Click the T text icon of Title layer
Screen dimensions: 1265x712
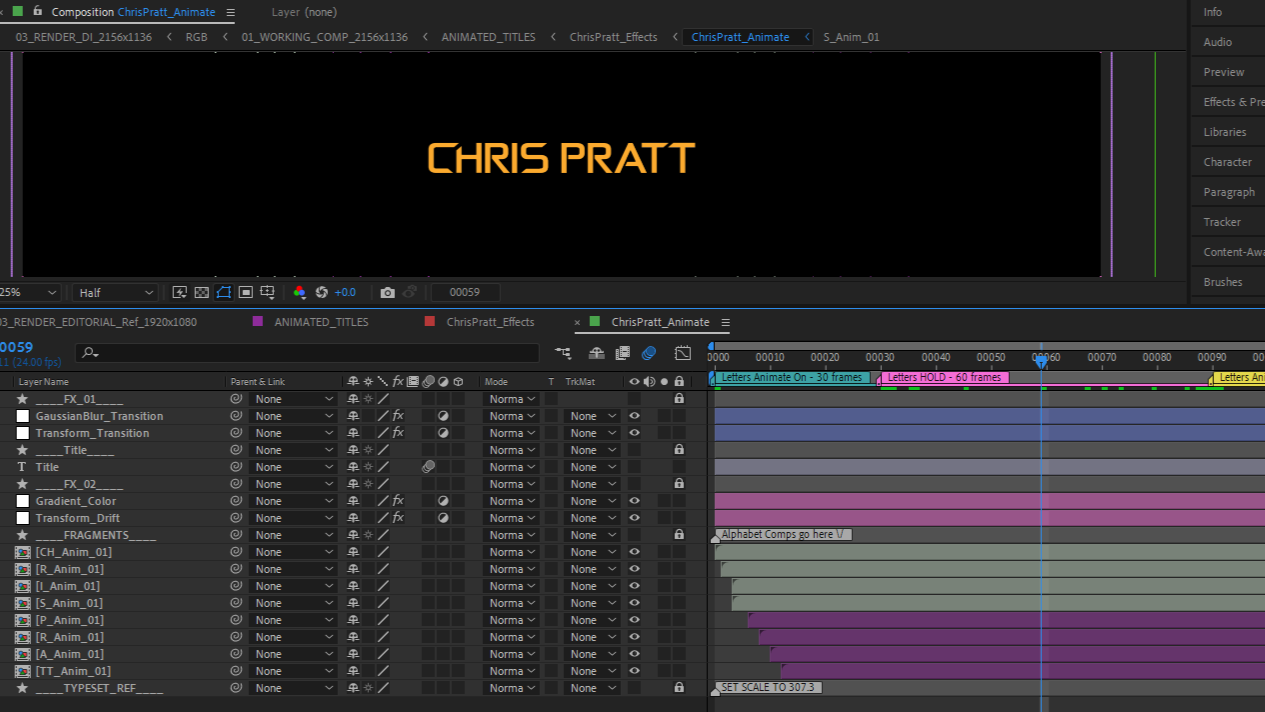coord(22,467)
